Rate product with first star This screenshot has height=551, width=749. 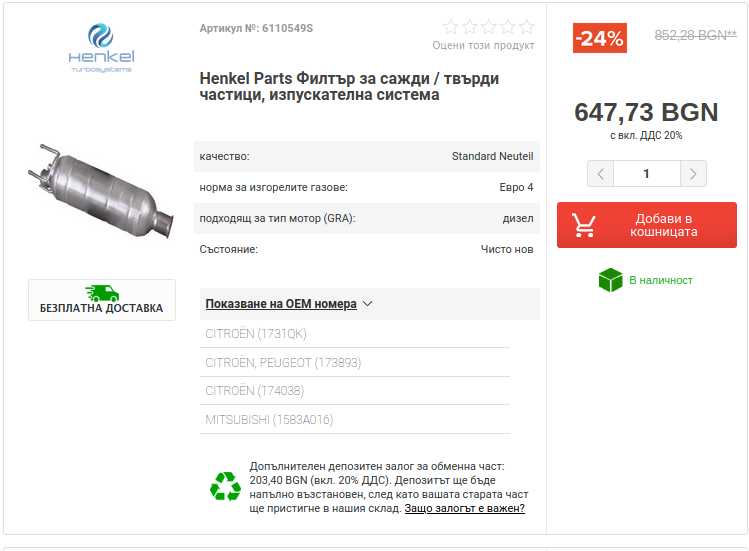(x=450, y=27)
